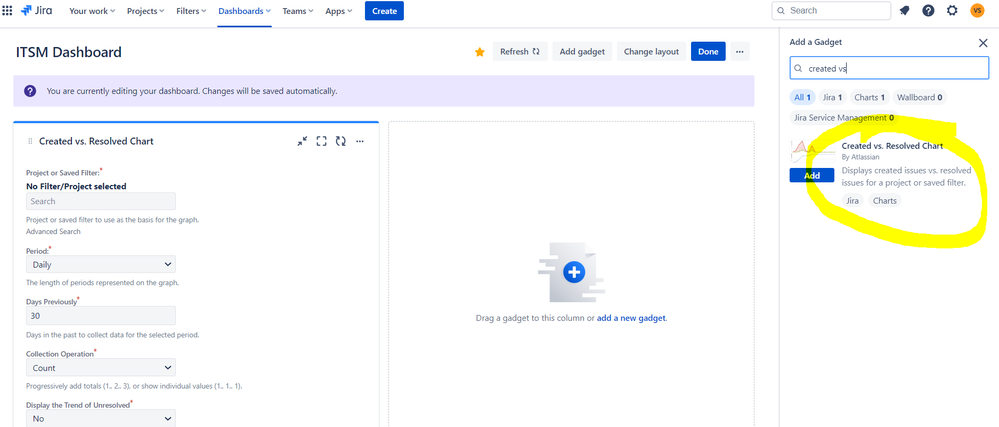Click the purple info icon in banner

[x=30, y=91]
